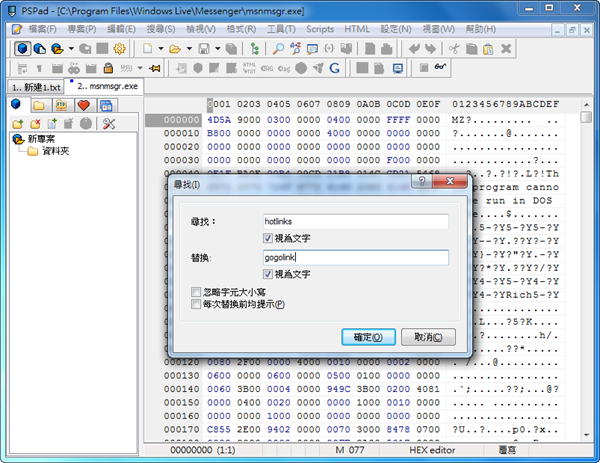Open the project icon dropdown arrow
This screenshot has width=600, height=463.
pyautogui.click(x=71, y=49)
